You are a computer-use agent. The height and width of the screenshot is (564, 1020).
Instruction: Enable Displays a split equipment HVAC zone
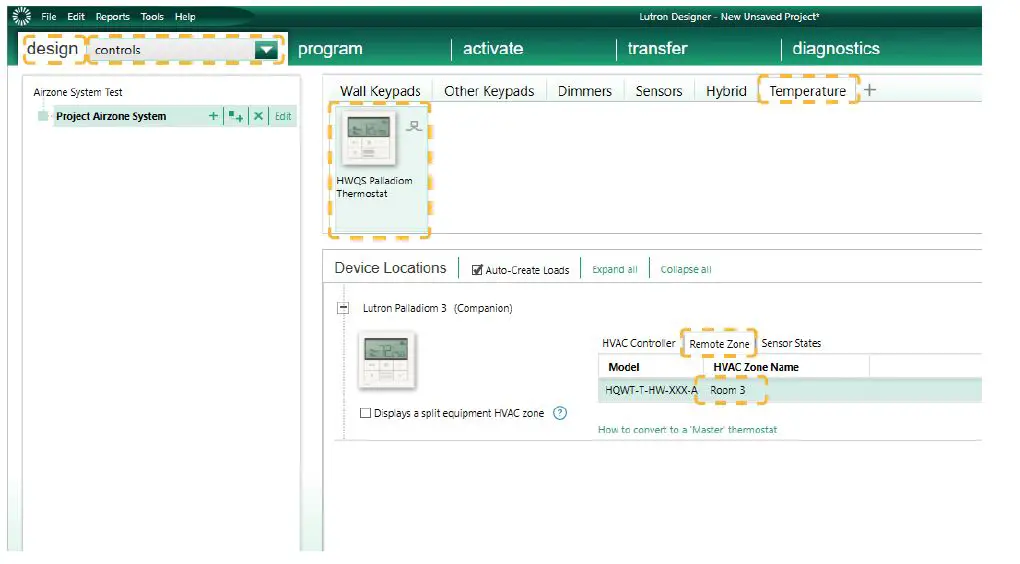366,413
